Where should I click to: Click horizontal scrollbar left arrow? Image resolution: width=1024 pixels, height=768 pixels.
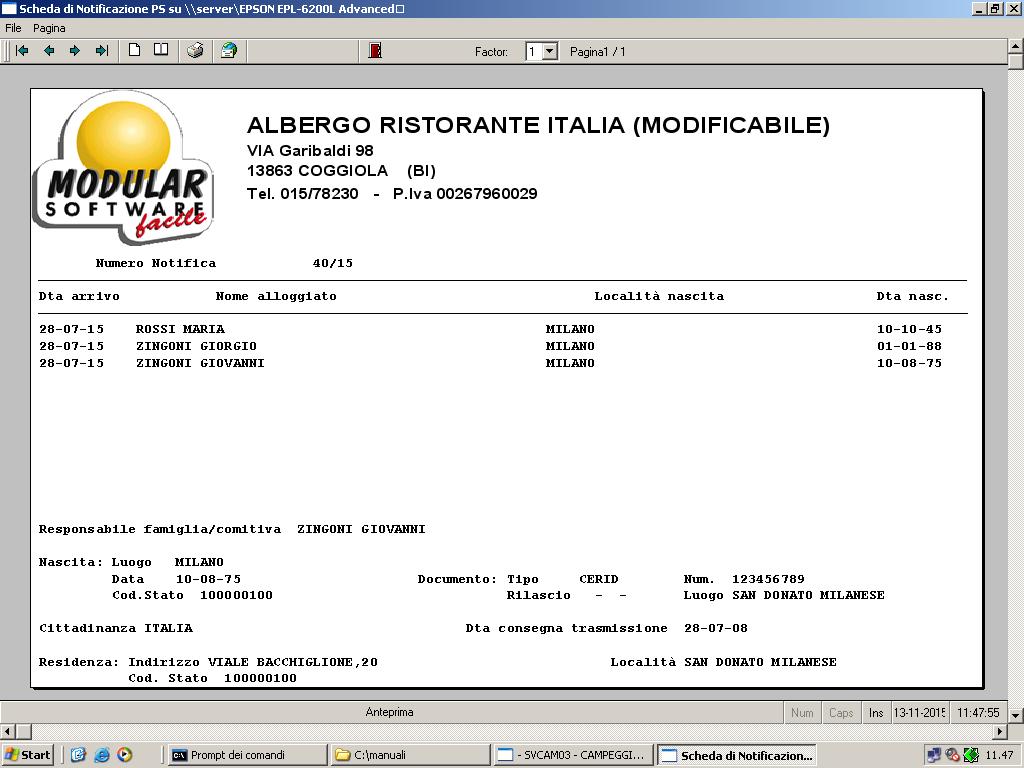(7, 731)
